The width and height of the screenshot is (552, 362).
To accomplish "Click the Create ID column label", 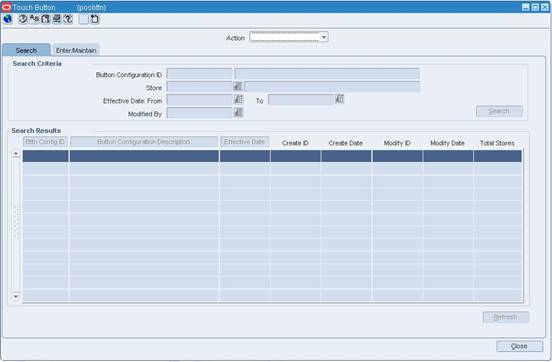I will point(295,143).
